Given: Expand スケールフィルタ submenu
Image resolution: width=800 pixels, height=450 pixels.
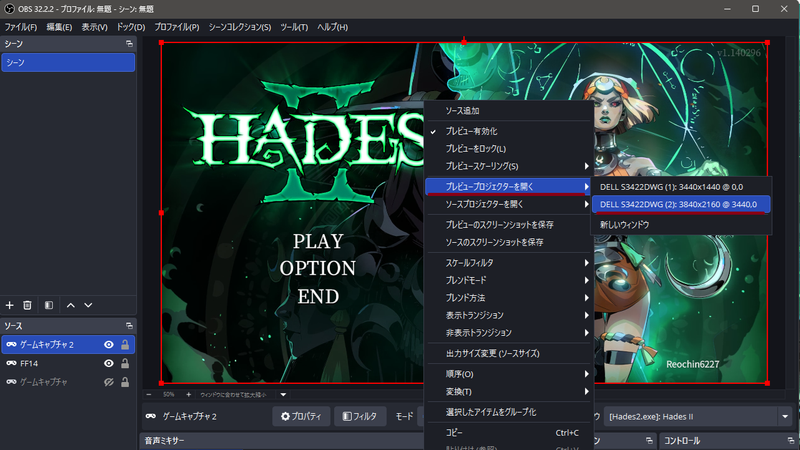Looking at the screenshot, I should point(509,263).
